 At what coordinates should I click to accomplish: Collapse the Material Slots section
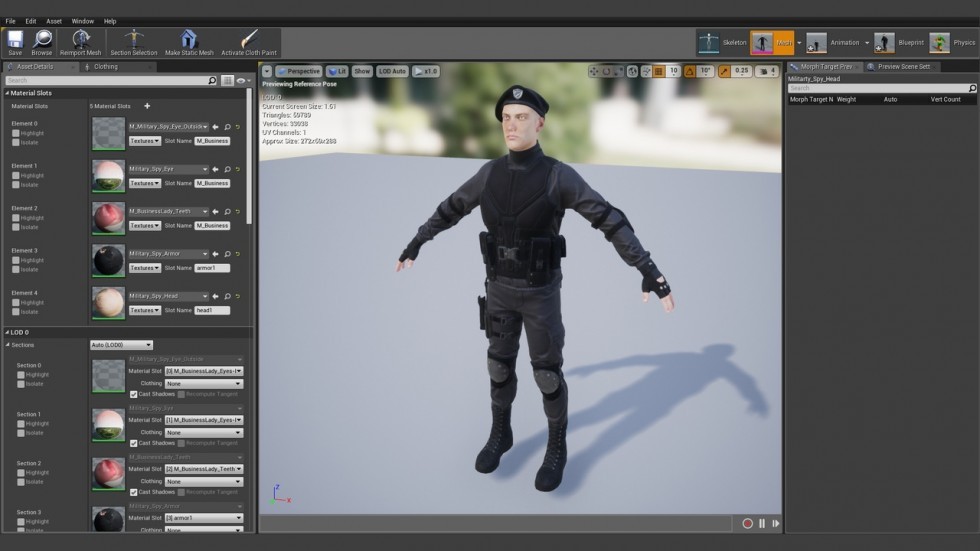(x=8, y=93)
